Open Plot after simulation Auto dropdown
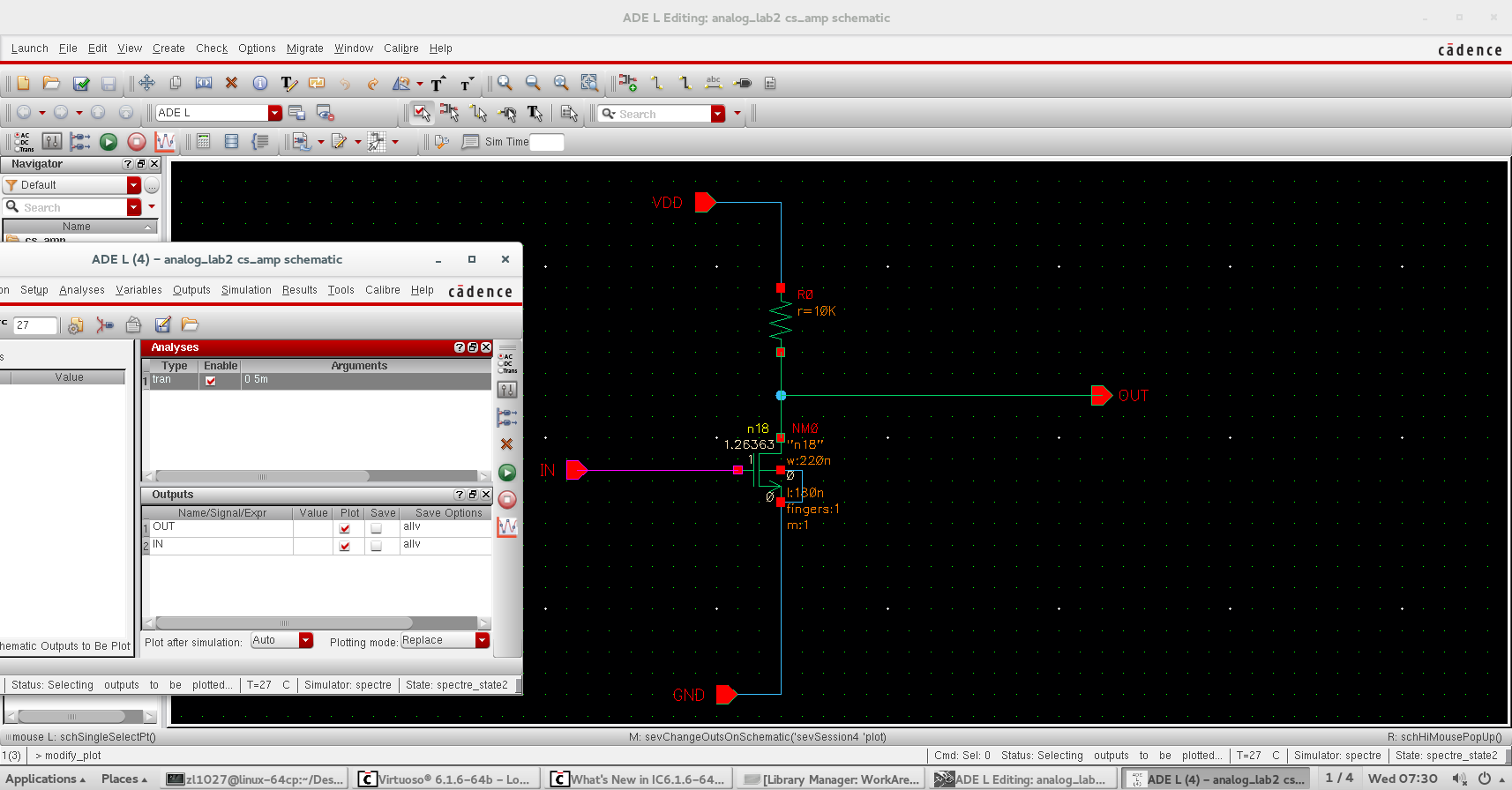The height and width of the screenshot is (790, 1512). coord(306,640)
